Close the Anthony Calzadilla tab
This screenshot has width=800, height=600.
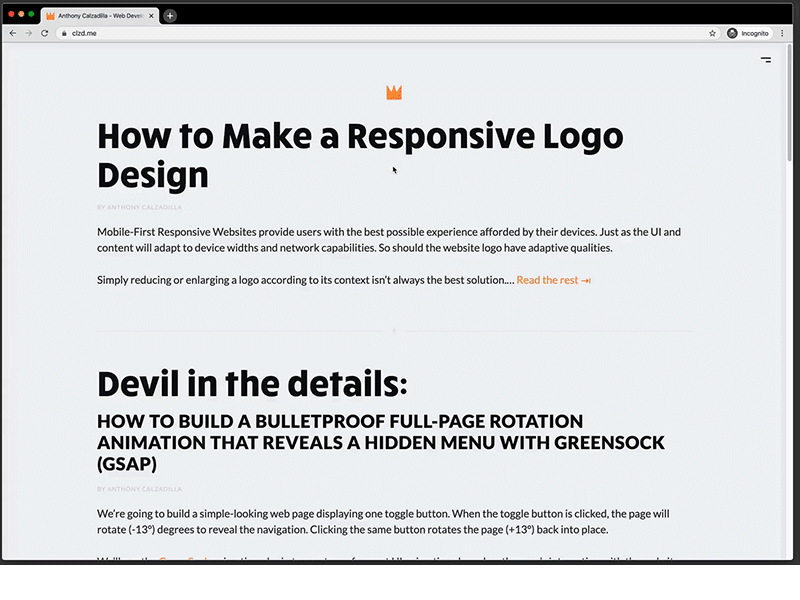tap(151, 16)
